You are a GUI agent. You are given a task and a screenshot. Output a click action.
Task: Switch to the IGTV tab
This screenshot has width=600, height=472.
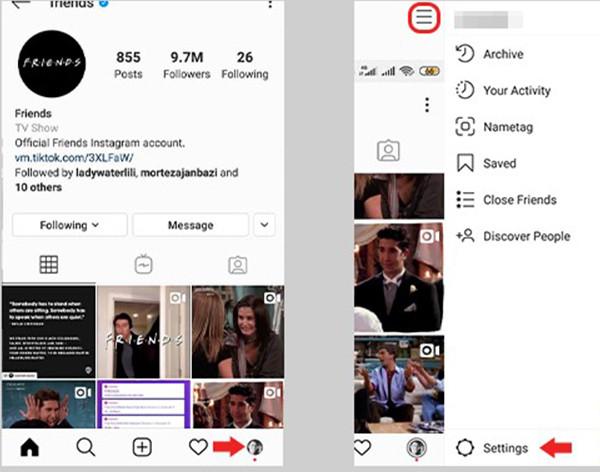(x=143, y=265)
